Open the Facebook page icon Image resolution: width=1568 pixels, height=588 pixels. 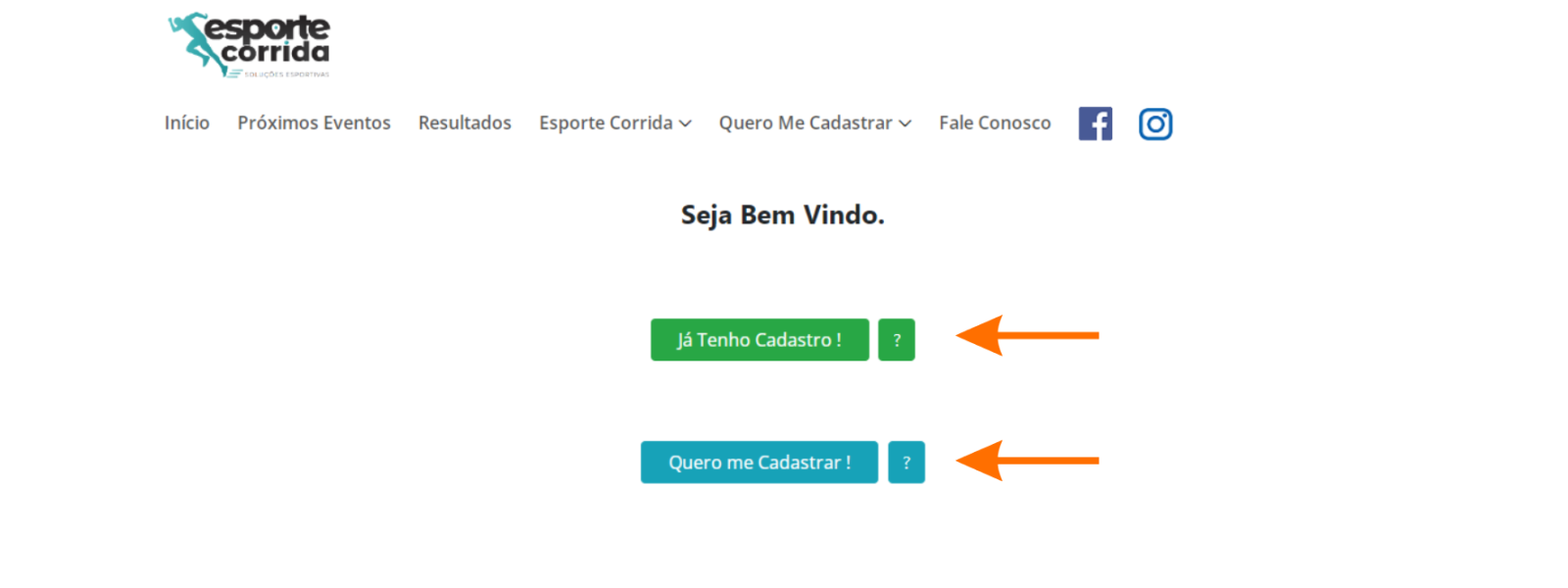coord(1095,124)
